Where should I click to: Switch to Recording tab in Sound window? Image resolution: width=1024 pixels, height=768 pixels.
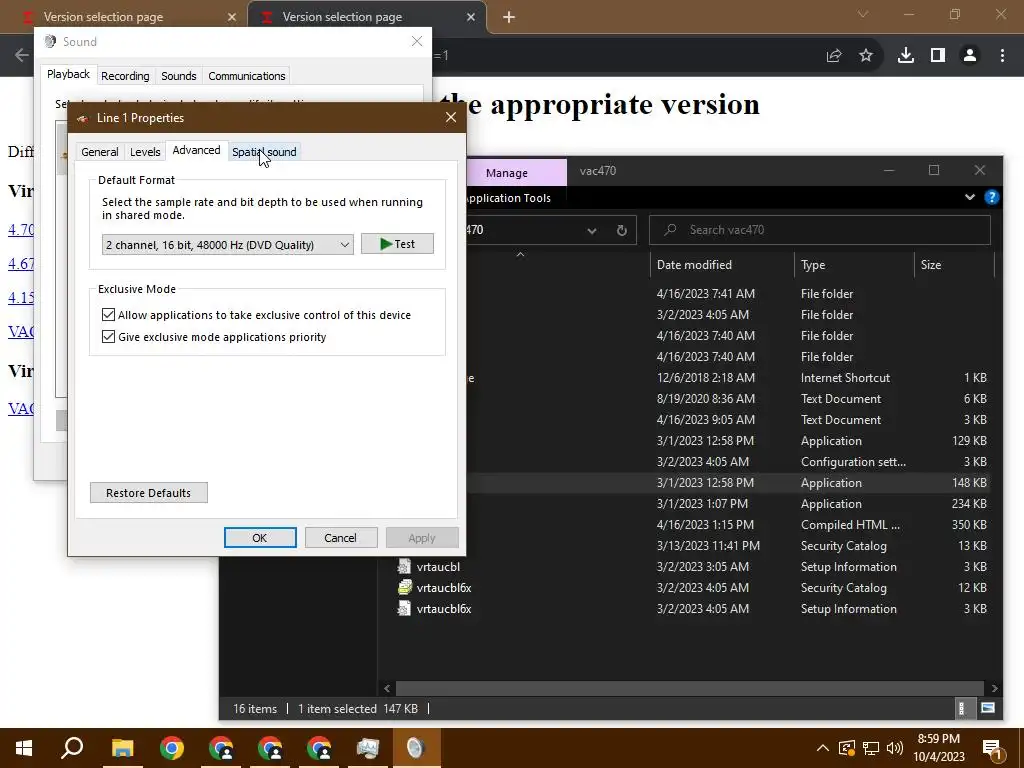click(x=125, y=76)
